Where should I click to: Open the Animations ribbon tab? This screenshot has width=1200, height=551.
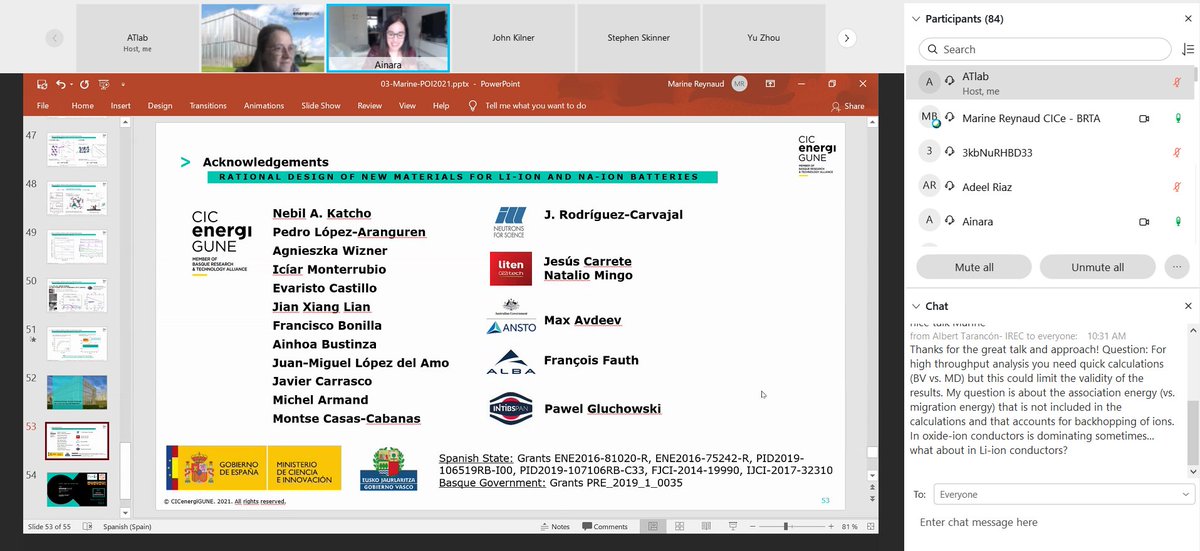click(x=264, y=106)
